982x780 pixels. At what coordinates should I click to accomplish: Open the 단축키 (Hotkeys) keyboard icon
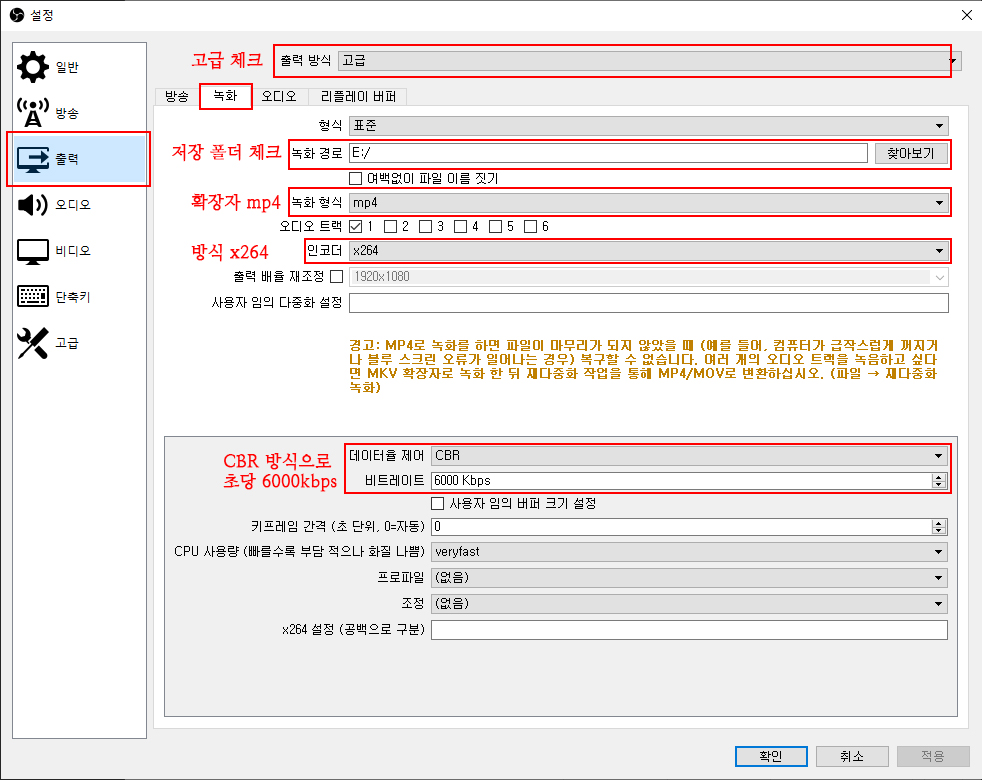(x=33, y=296)
